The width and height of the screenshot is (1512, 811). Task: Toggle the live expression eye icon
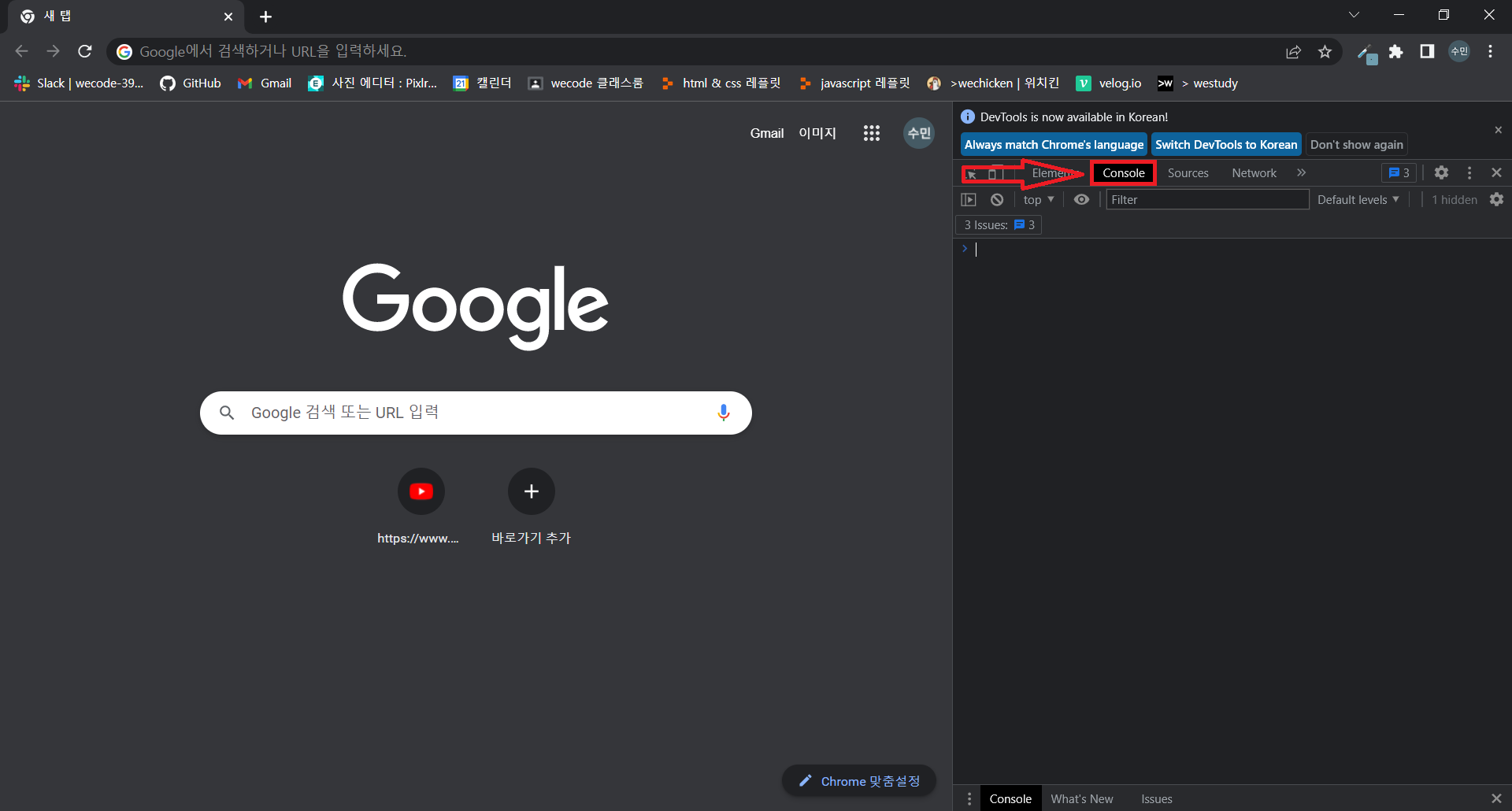(1081, 200)
